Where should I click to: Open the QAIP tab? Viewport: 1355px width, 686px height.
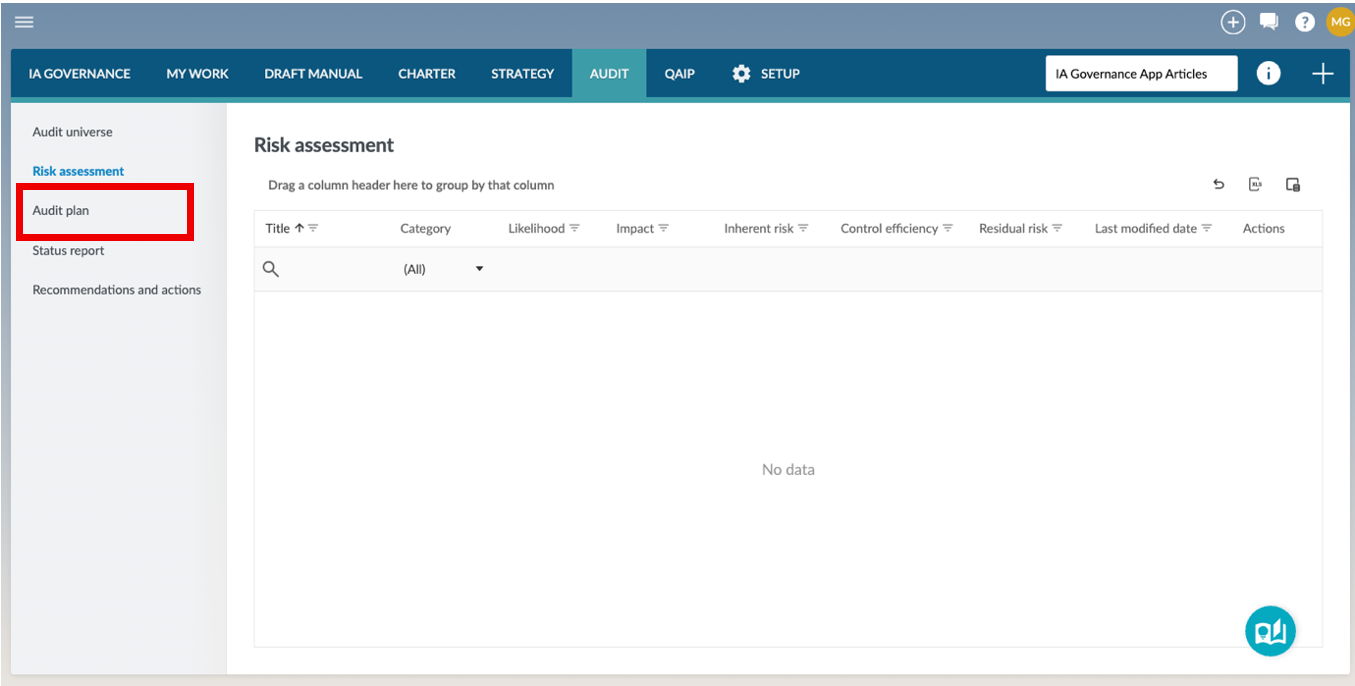pyautogui.click(x=680, y=73)
